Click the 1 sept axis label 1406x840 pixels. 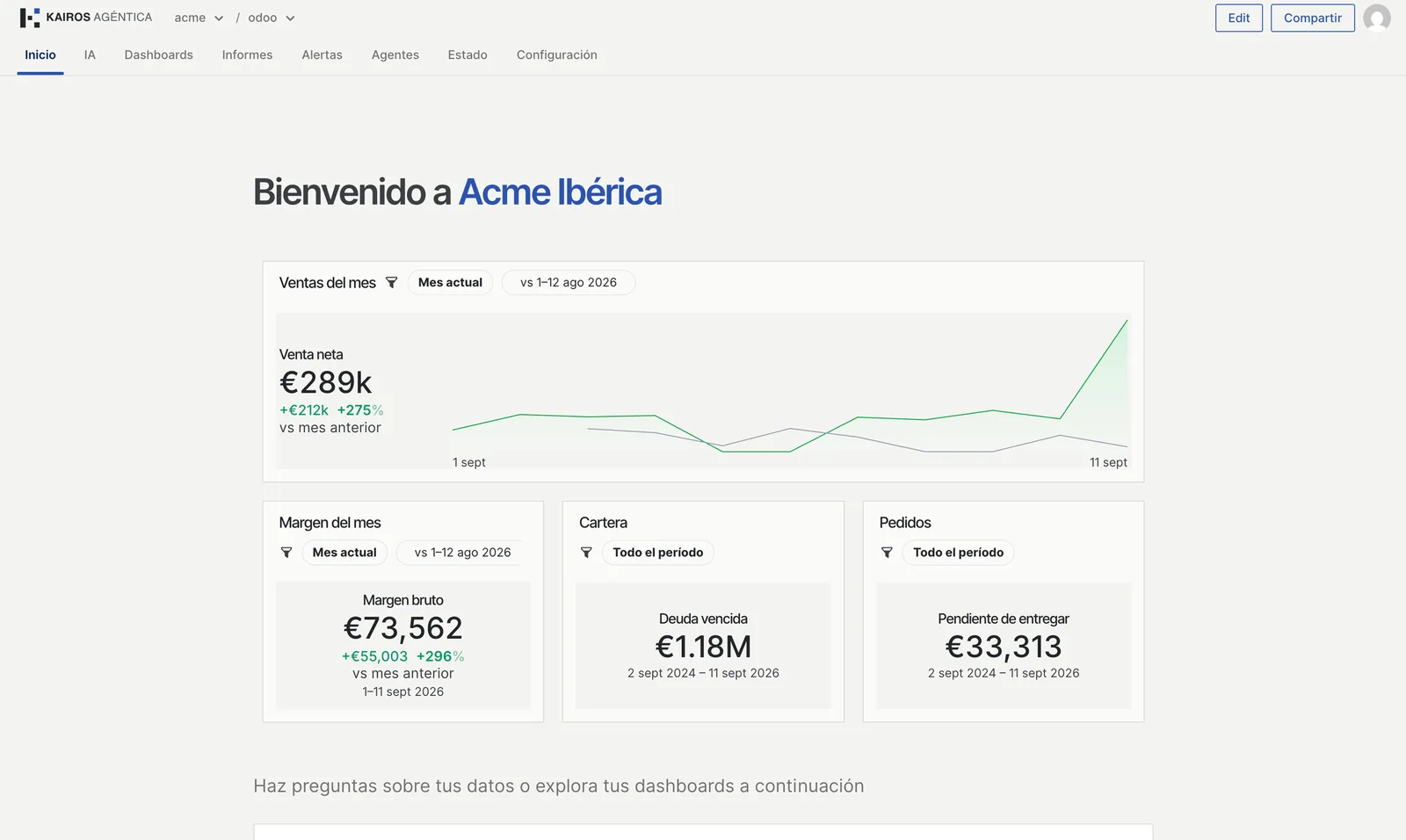[469, 462]
